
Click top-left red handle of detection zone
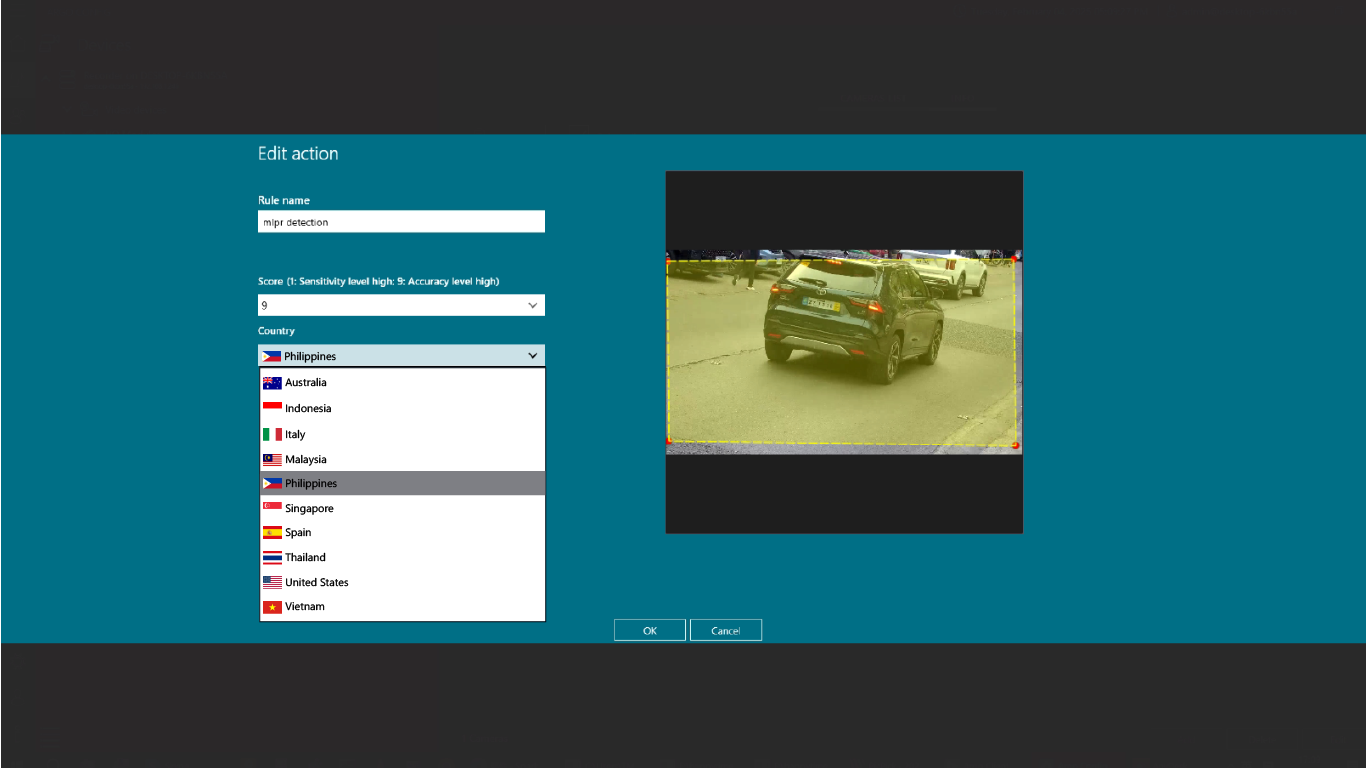pos(668,261)
